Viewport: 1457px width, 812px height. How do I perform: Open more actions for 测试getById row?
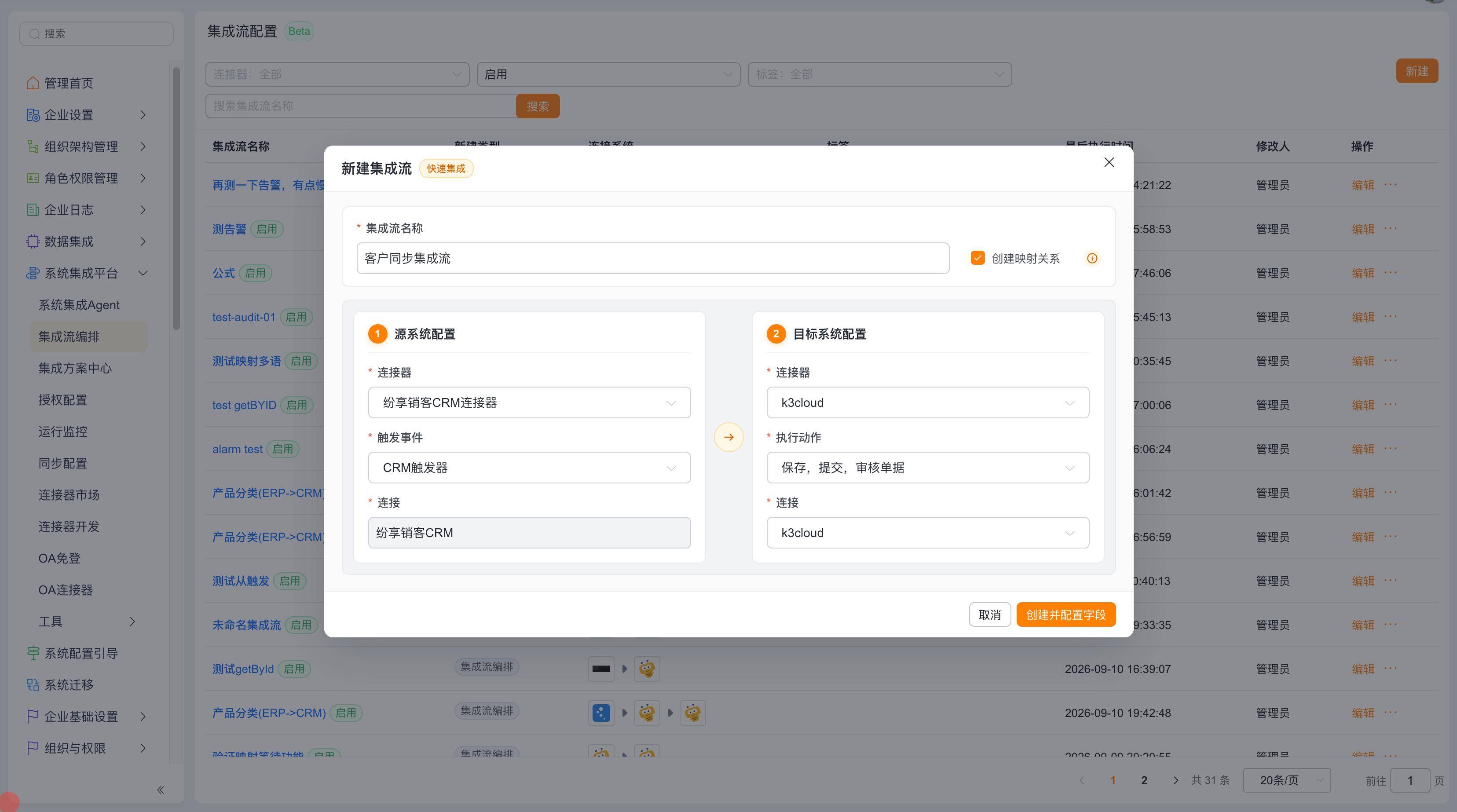[1391, 668]
